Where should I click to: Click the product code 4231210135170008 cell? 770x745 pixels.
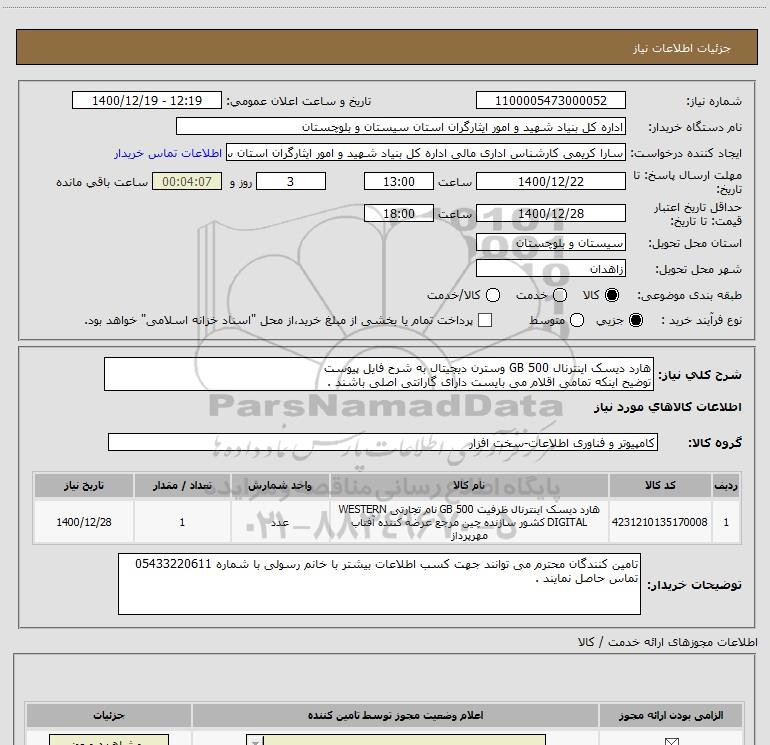click(660, 522)
